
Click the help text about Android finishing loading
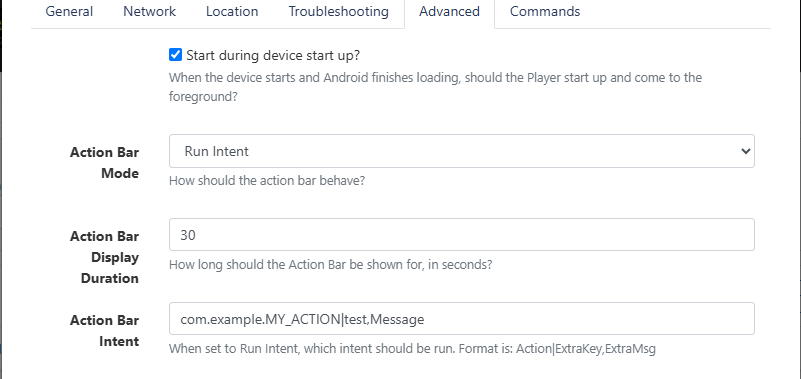tap(435, 87)
